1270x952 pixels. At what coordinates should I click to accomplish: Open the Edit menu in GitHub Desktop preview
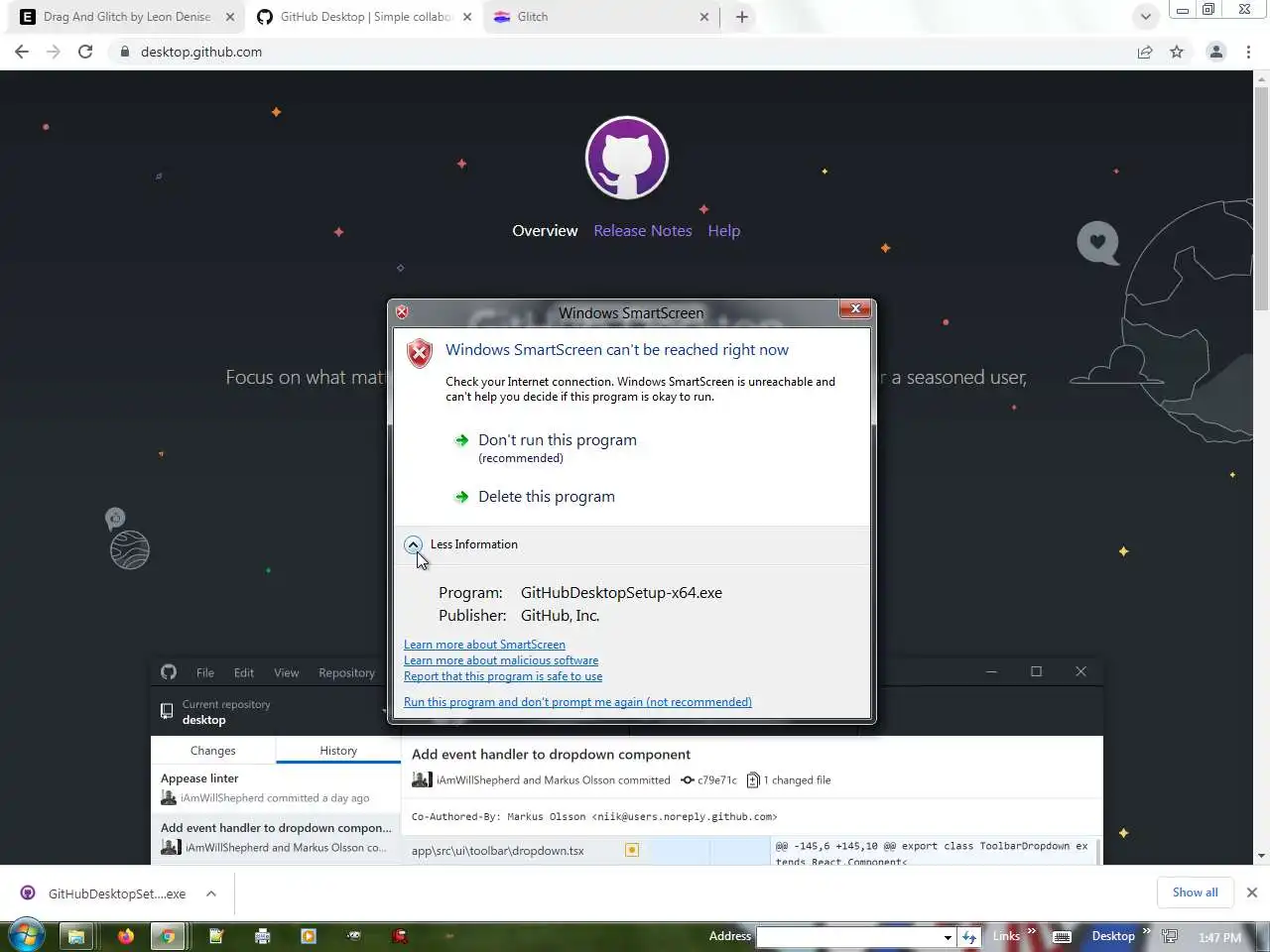[x=244, y=672]
